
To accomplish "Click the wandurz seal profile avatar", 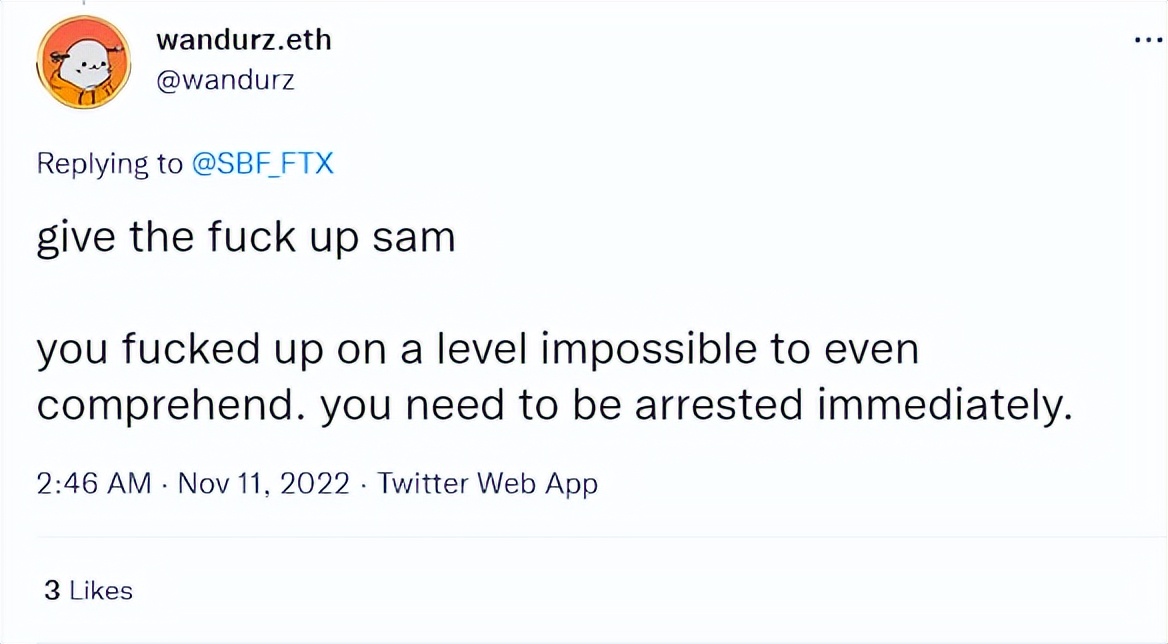I will click(x=84, y=63).
